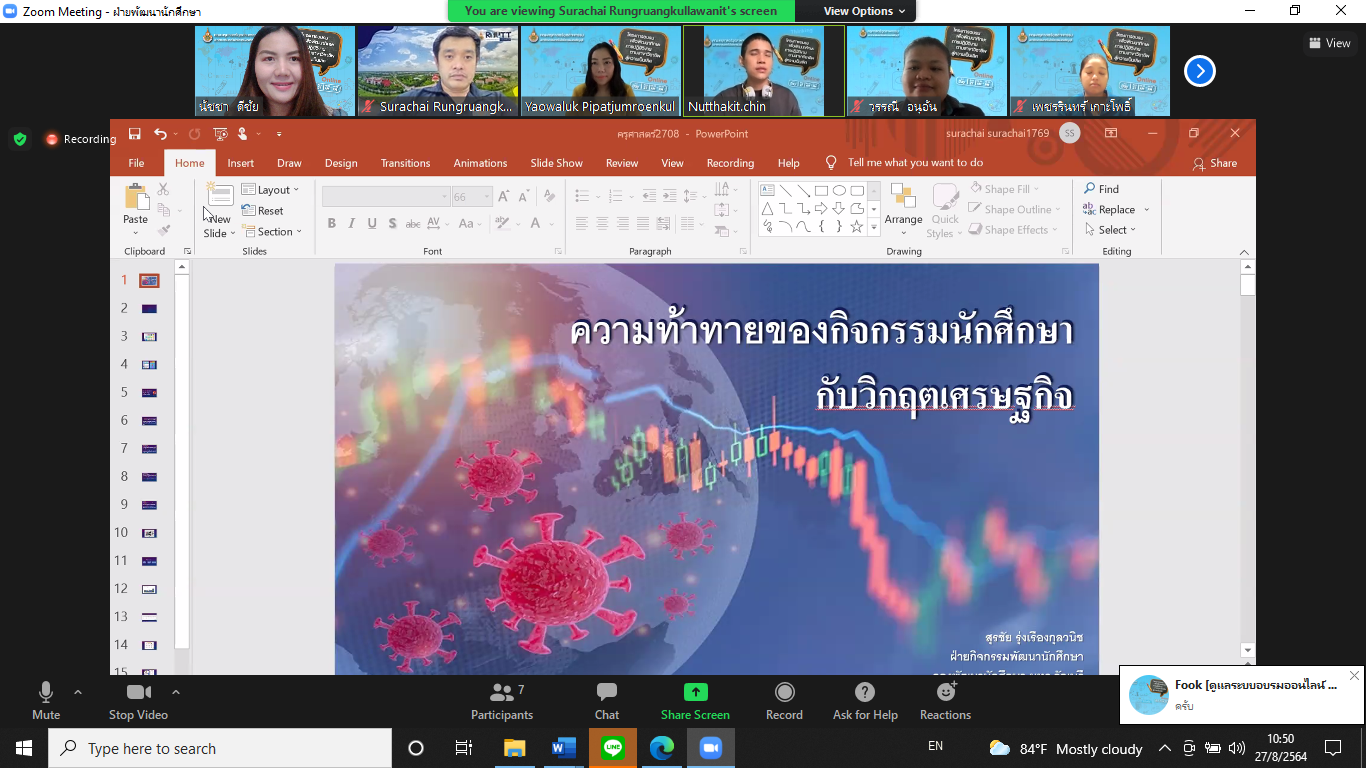Click the Windows taskbar search box

click(220, 748)
